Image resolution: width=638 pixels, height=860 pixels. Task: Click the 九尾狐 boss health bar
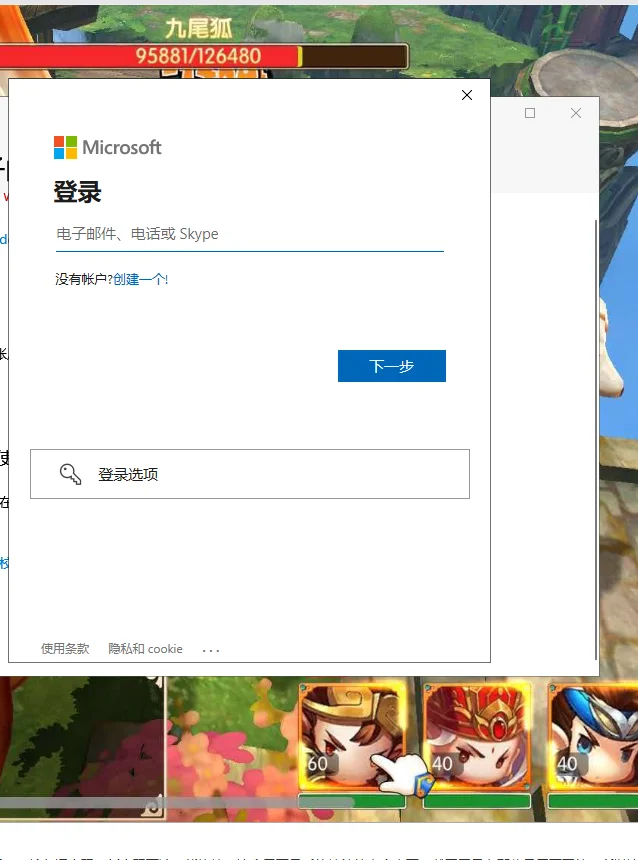204,56
